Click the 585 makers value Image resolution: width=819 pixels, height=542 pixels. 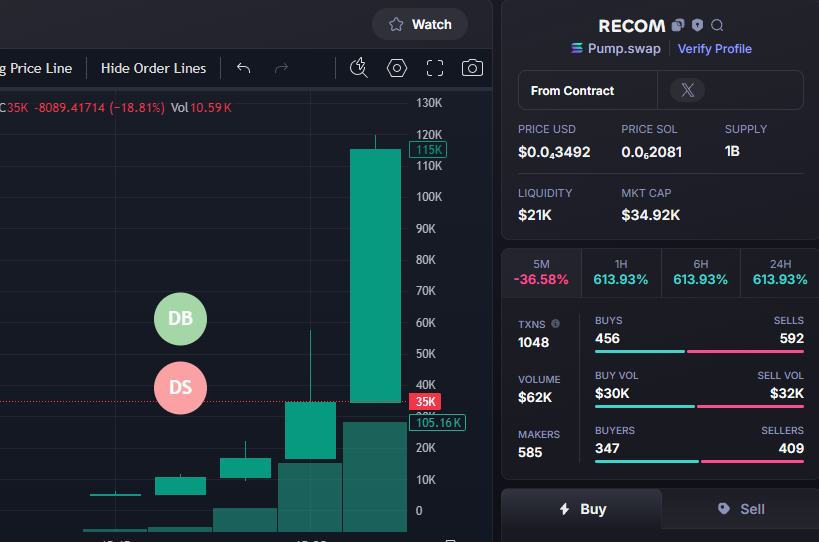pyautogui.click(x=530, y=452)
